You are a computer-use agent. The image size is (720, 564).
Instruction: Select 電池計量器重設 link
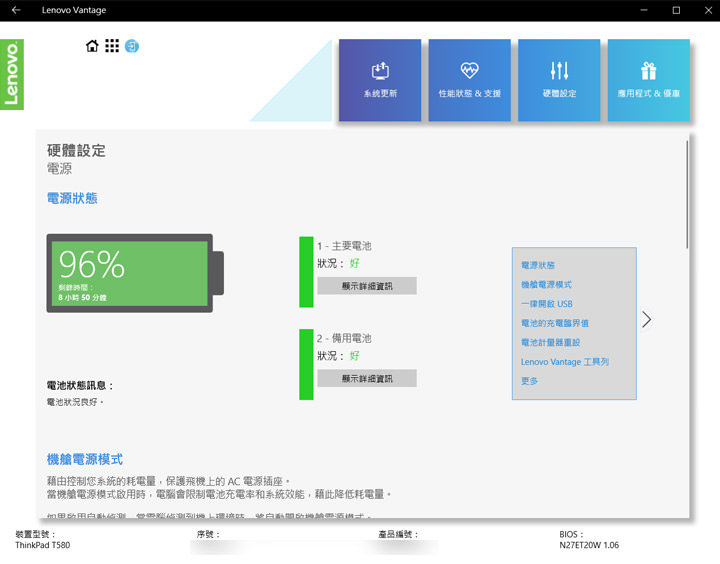tap(550, 342)
